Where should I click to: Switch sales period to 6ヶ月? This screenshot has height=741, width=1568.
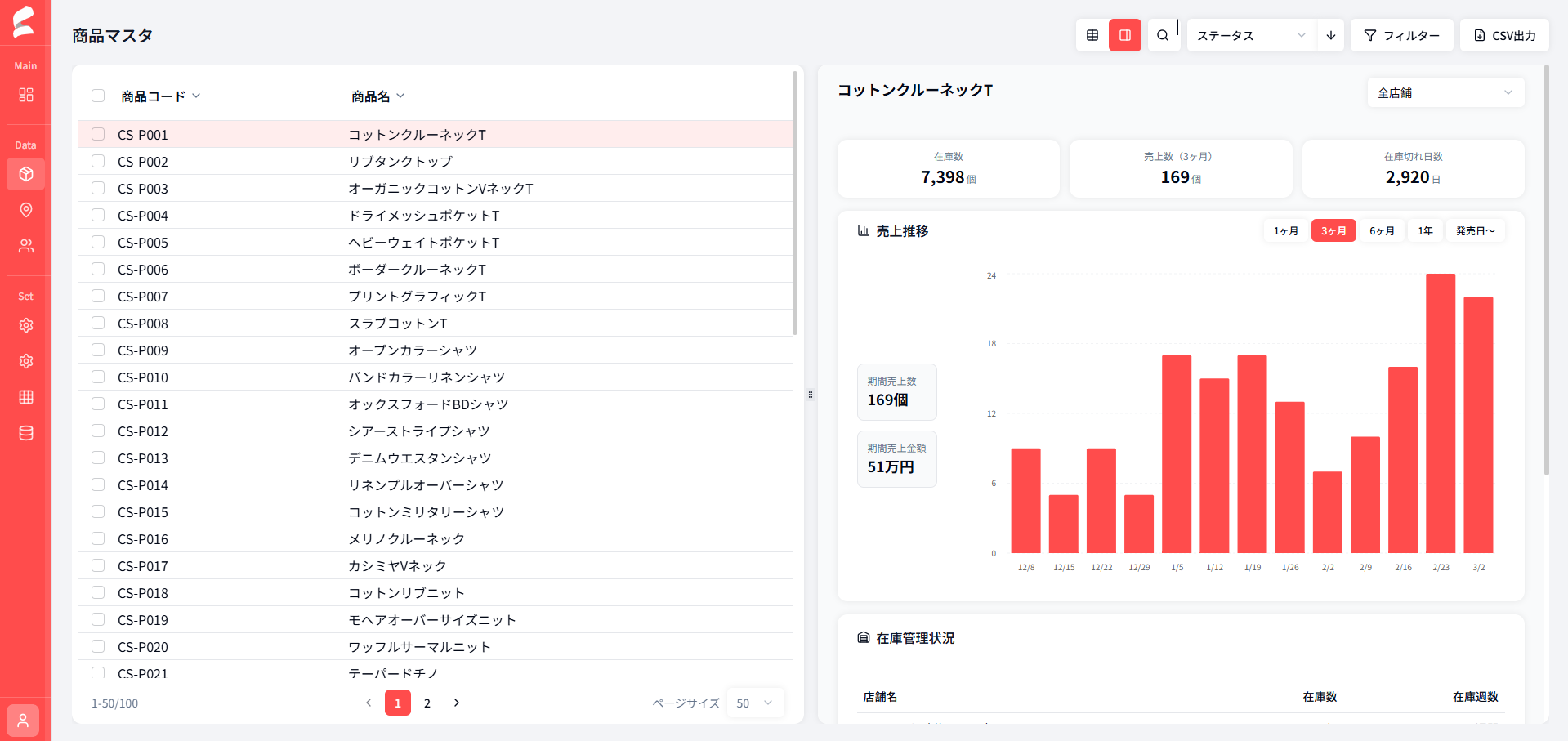tap(1382, 230)
